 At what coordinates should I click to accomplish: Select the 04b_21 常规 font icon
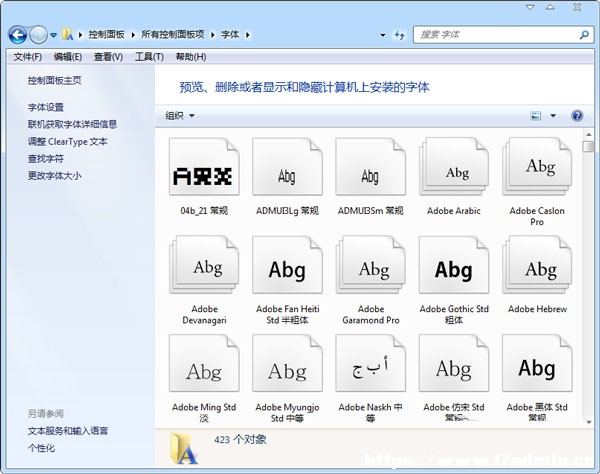[204, 167]
